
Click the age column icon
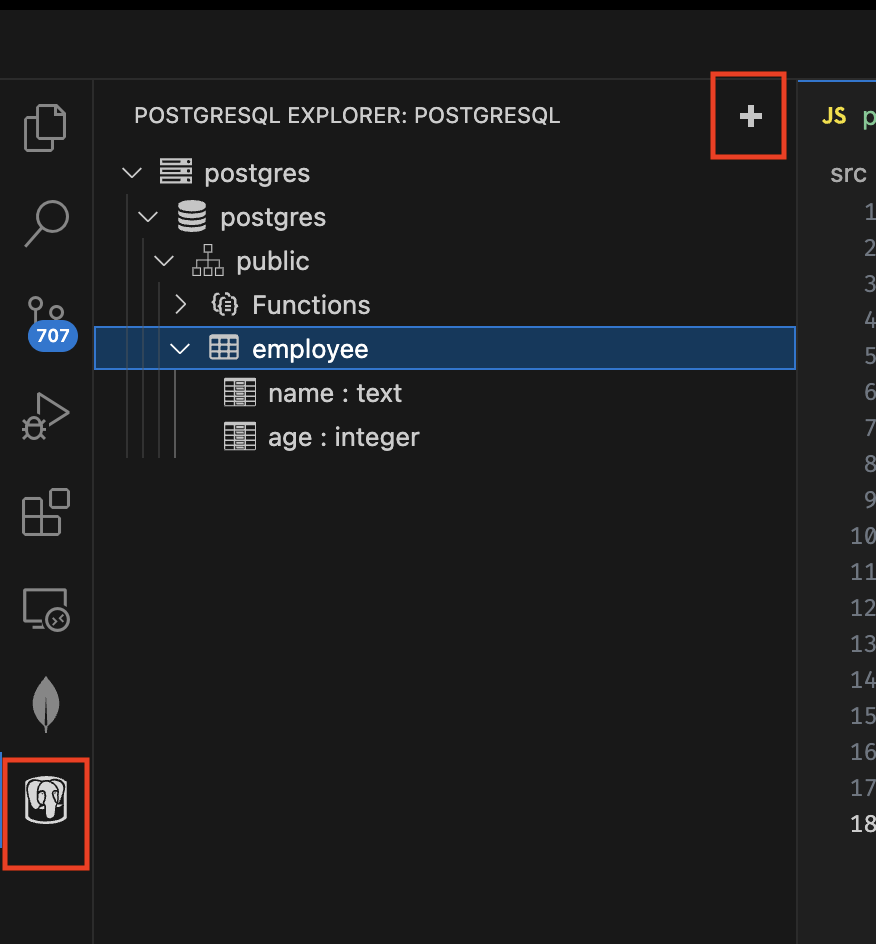pyautogui.click(x=240, y=436)
